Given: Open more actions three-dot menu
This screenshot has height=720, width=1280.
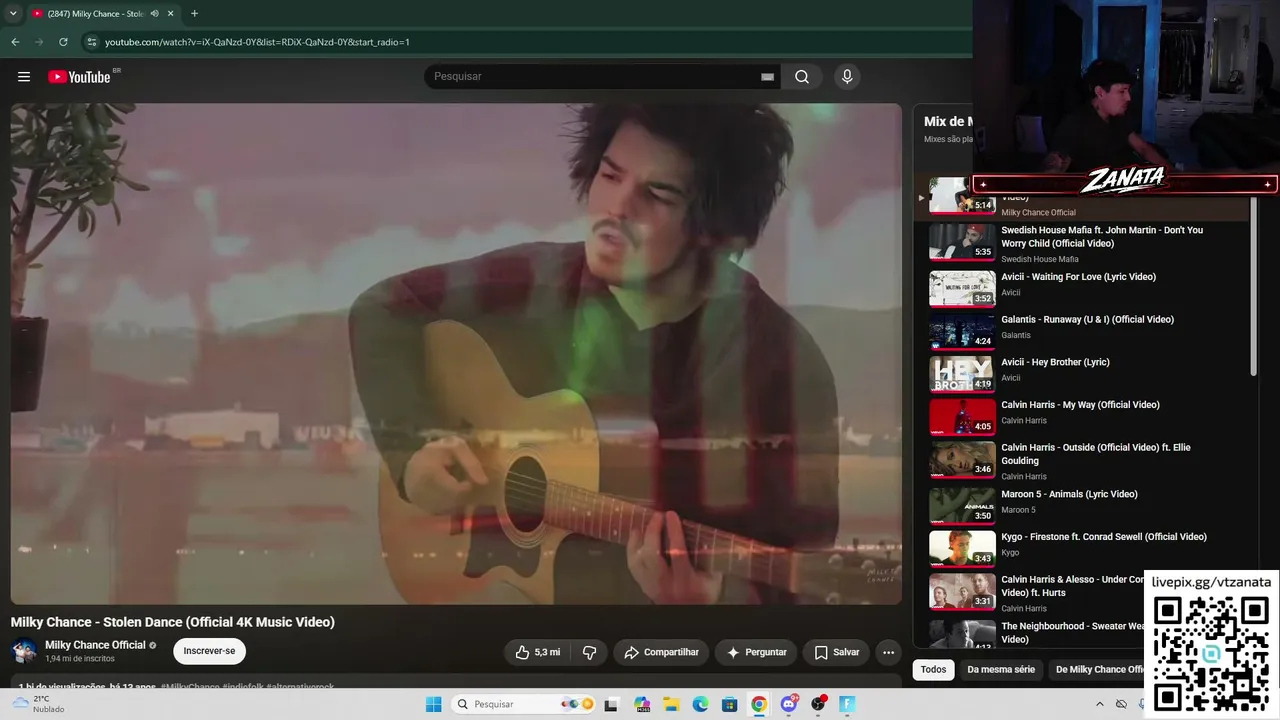Looking at the screenshot, I should [x=888, y=652].
